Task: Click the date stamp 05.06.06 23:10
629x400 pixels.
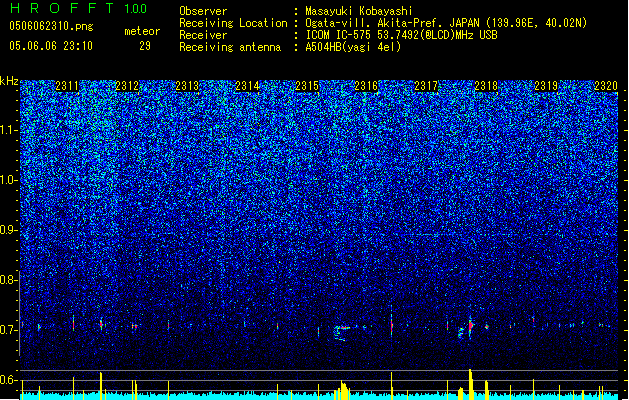Action: click(x=51, y=46)
